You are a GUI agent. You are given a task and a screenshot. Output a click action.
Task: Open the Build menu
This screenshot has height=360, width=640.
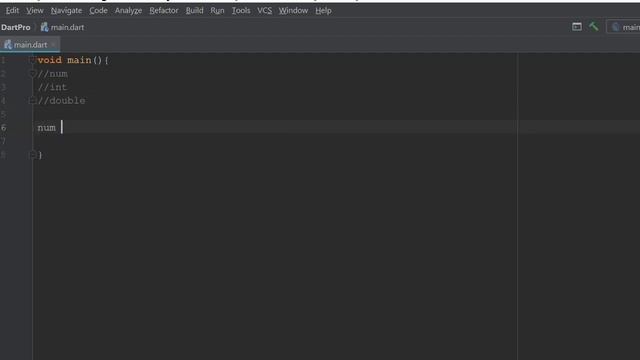pos(194,11)
